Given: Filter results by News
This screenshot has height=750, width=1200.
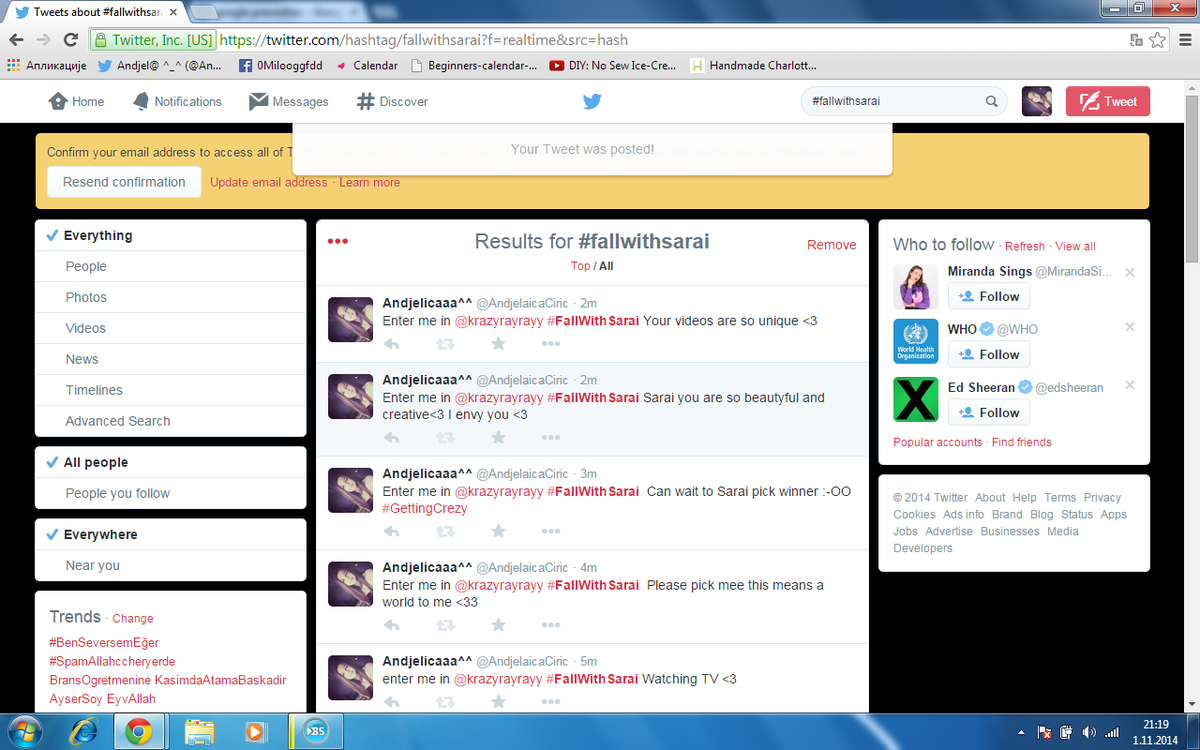Looking at the screenshot, I should tap(170, 359).
